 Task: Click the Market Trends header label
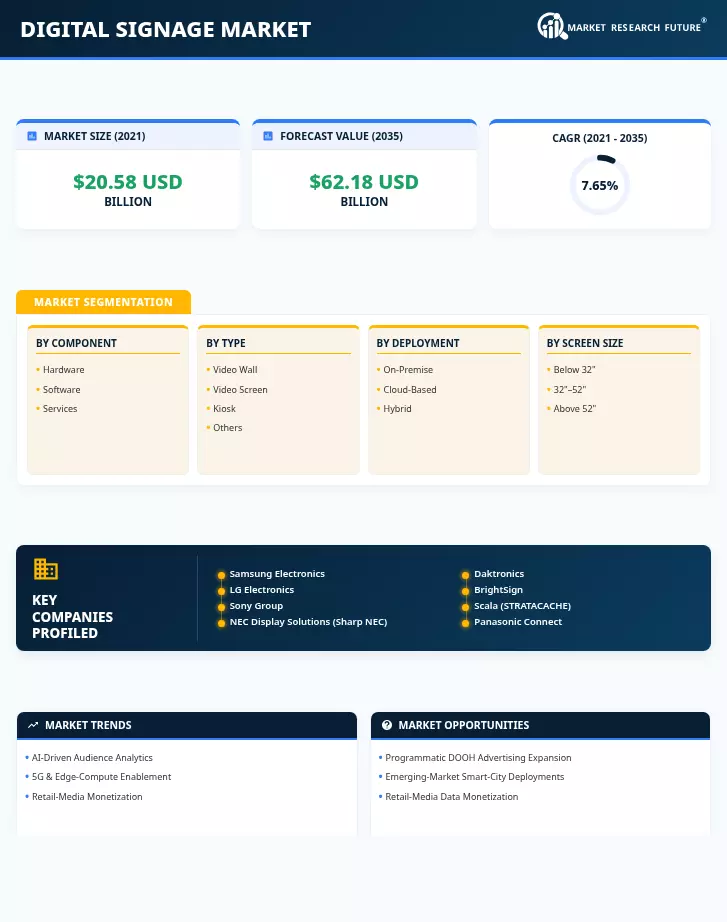(x=88, y=726)
